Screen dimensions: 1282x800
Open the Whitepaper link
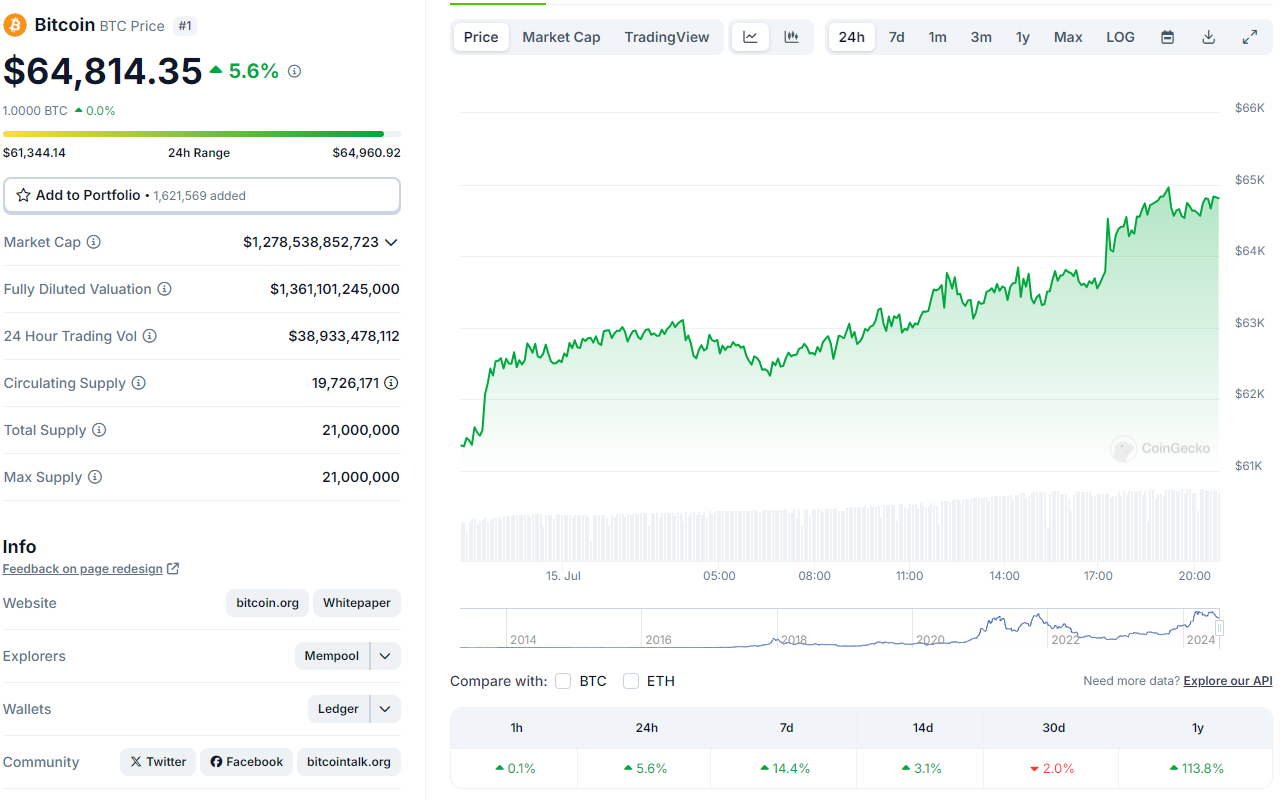[357, 603]
